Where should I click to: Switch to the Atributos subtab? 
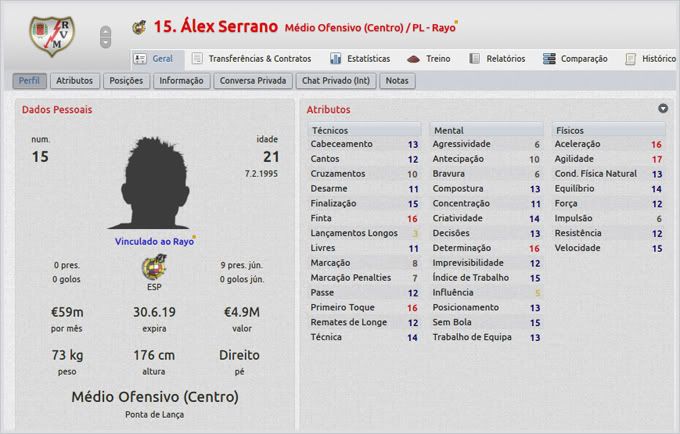tap(75, 80)
